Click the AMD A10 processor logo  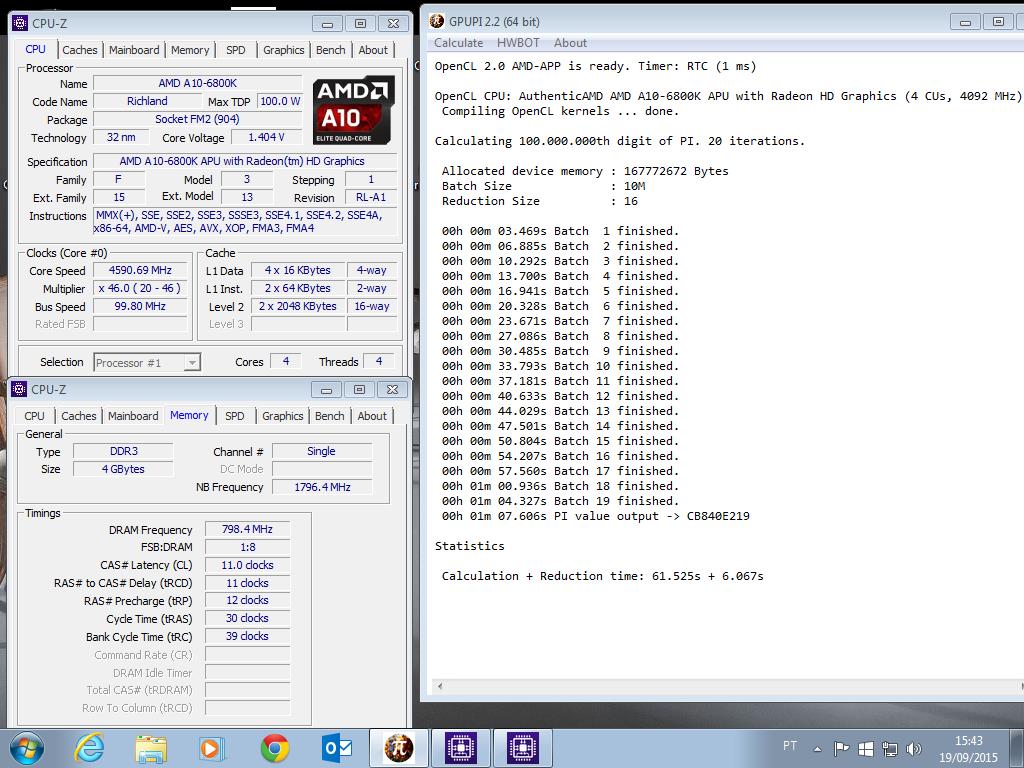coord(353,110)
